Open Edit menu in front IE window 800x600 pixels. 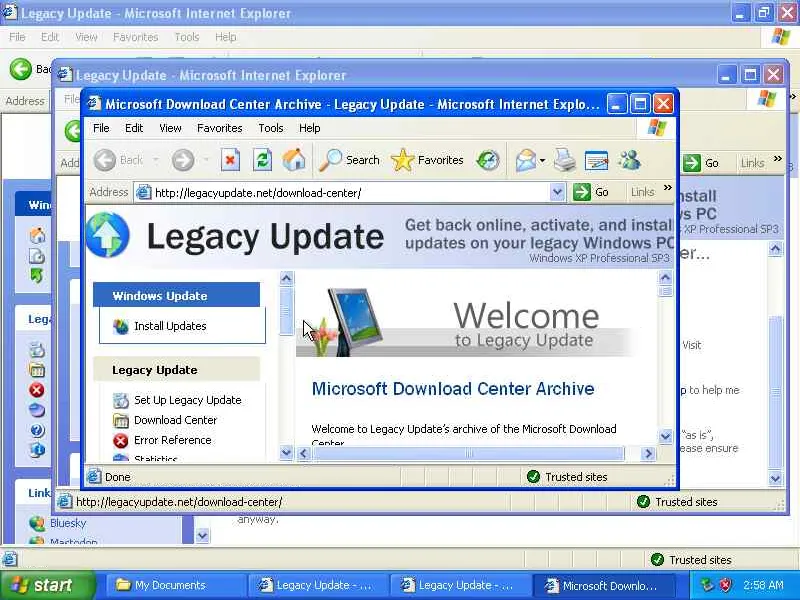(x=134, y=128)
